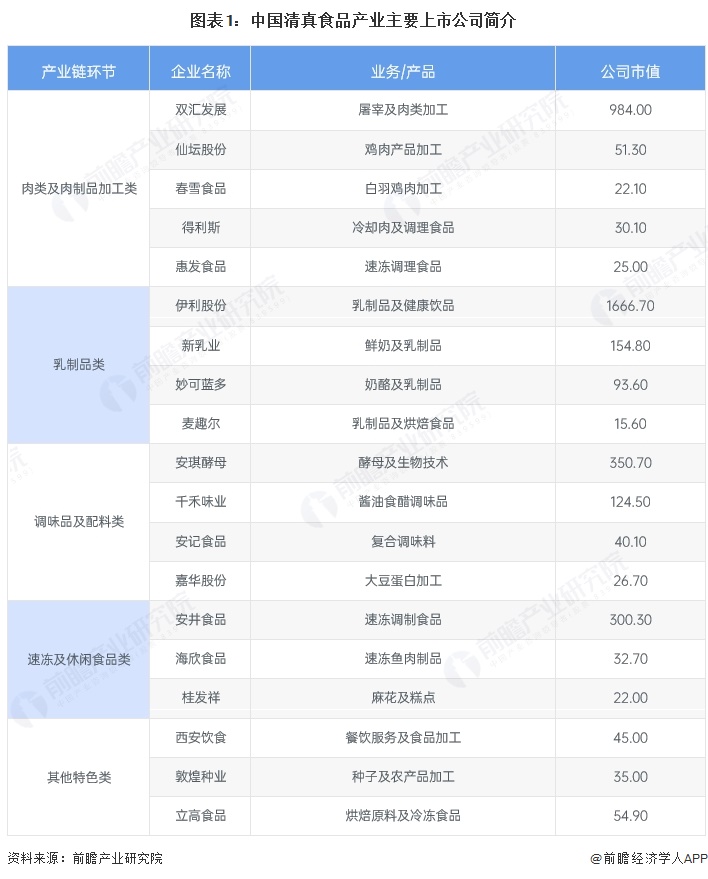This screenshot has width=708, height=879.
Task: Select the 安记食品 company cell
Action: tap(200, 542)
